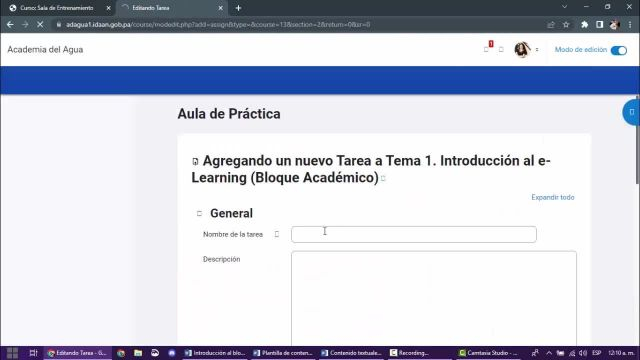
Task: Click the Nombre de la tarea field
Action: [413, 234]
